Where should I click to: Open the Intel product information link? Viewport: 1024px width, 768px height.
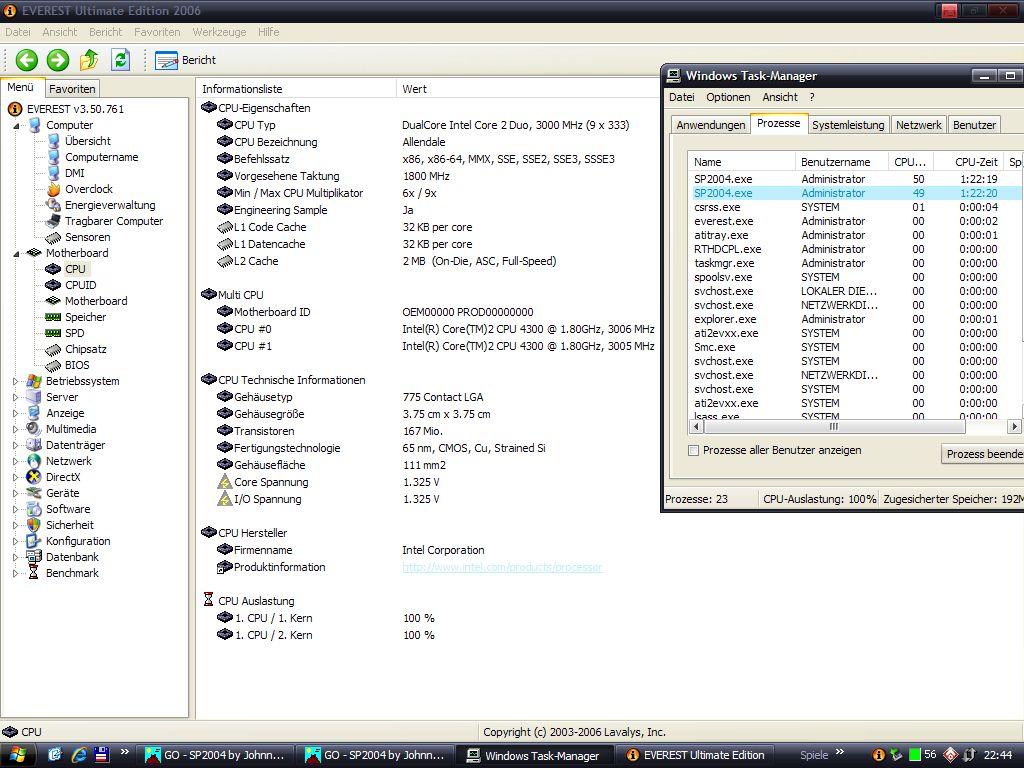tap(502, 568)
